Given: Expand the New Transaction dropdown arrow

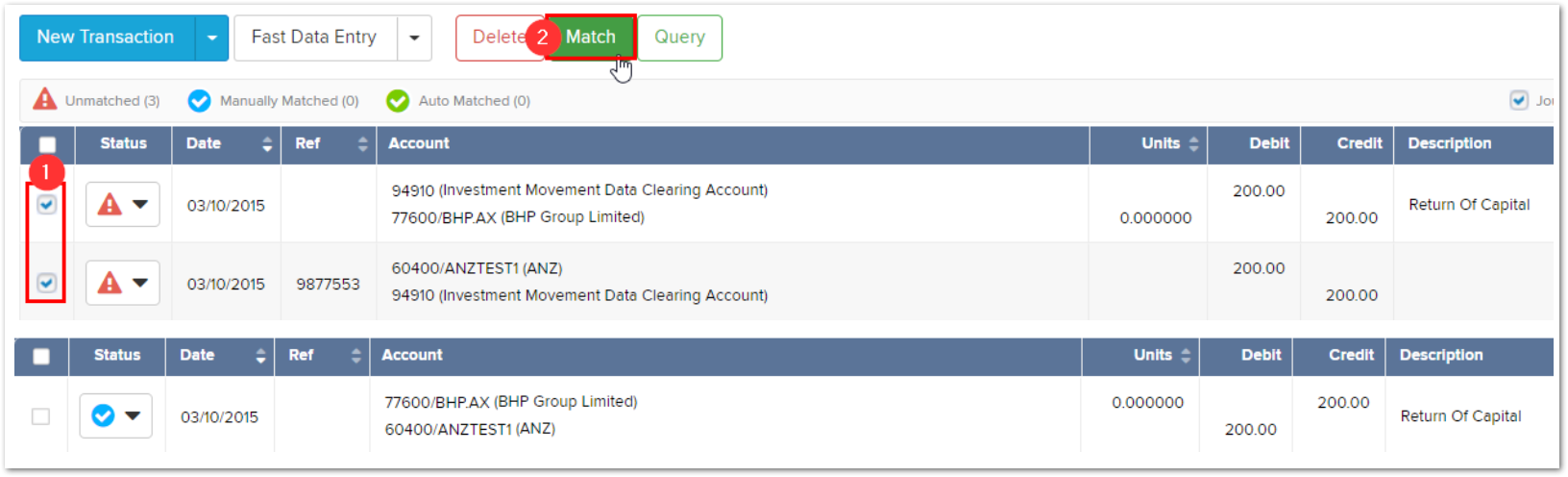Looking at the screenshot, I should [211, 38].
